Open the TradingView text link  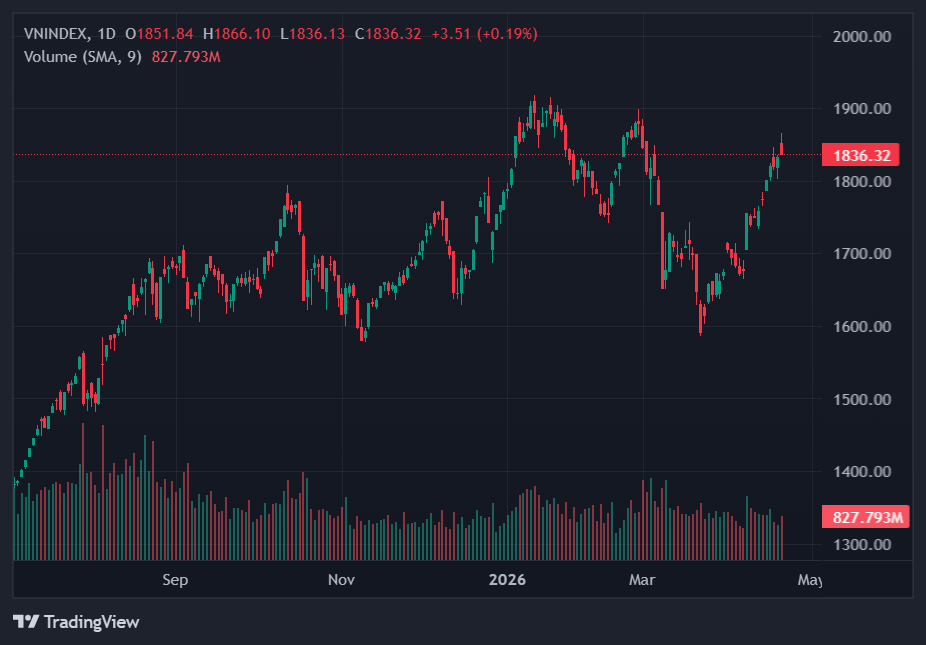pos(92,622)
